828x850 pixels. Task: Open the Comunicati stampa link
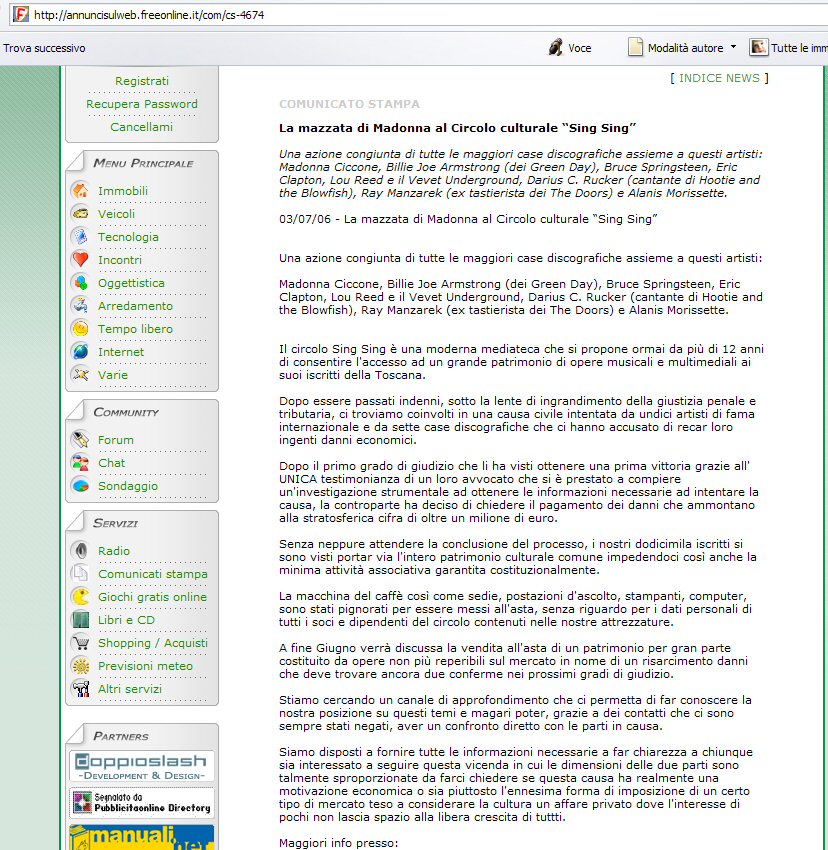[152, 574]
